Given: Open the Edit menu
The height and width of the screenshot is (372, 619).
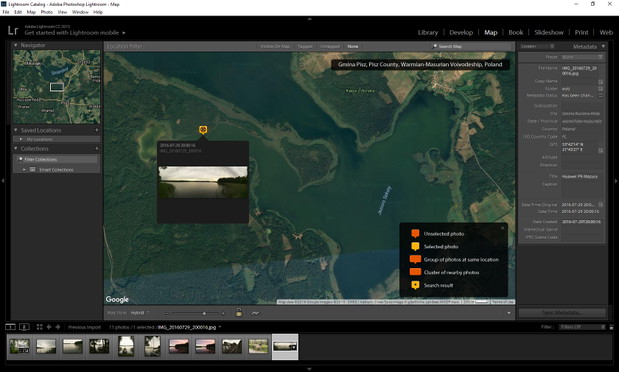Looking at the screenshot, I should point(18,12).
